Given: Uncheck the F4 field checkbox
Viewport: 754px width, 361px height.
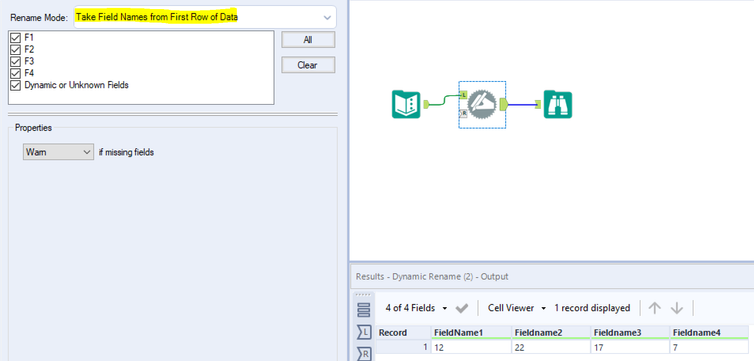Looking at the screenshot, I should pyautogui.click(x=15, y=74).
